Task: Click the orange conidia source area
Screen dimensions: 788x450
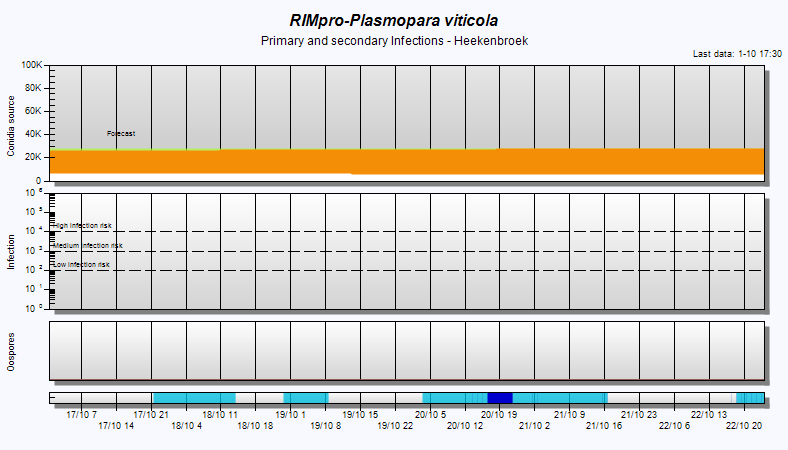Action: pos(407,161)
